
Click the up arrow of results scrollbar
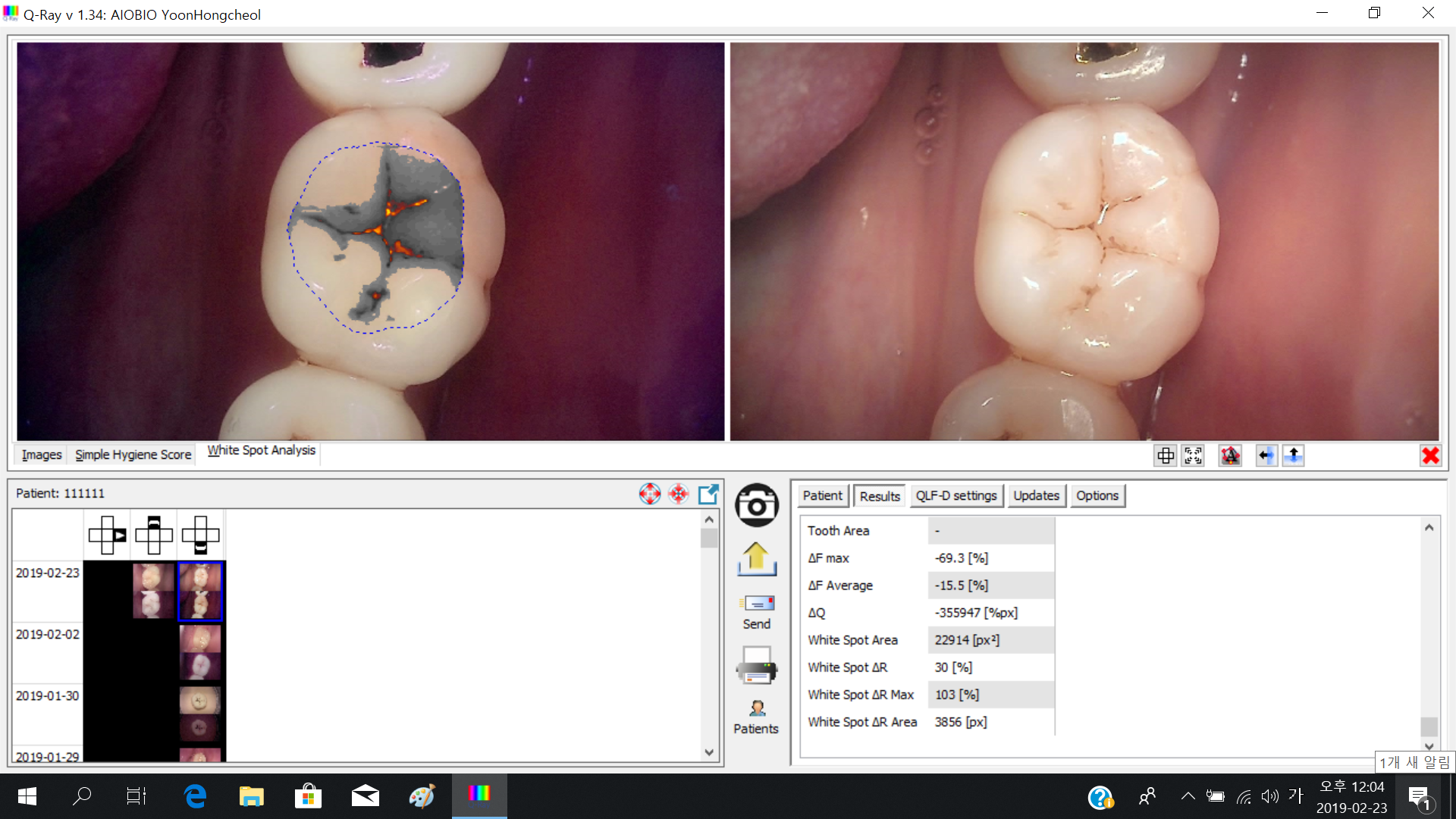pos(1429,527)
